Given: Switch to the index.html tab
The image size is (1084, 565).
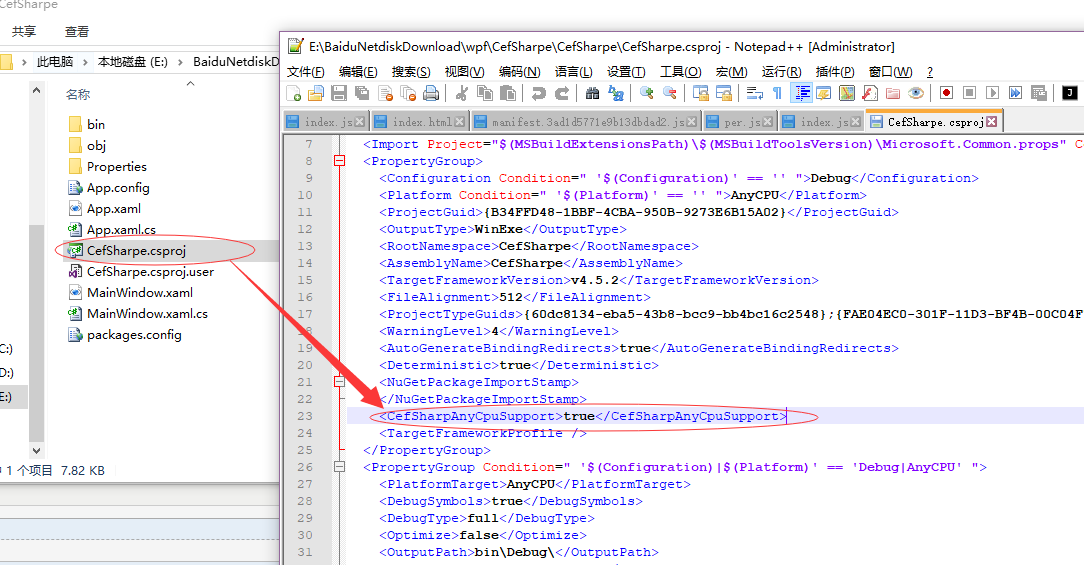Looking at the screenshot, I should click(x=420, y=122).
